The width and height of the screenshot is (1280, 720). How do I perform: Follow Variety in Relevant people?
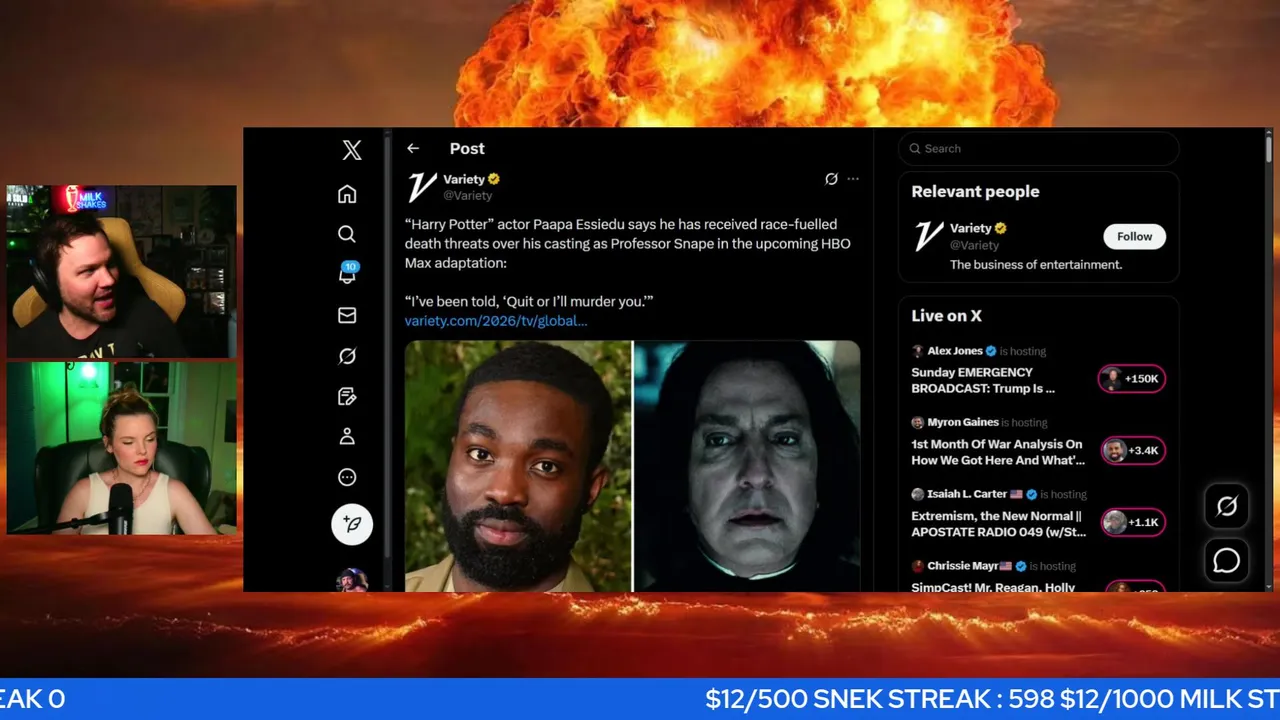click(x=1135, y=237)
